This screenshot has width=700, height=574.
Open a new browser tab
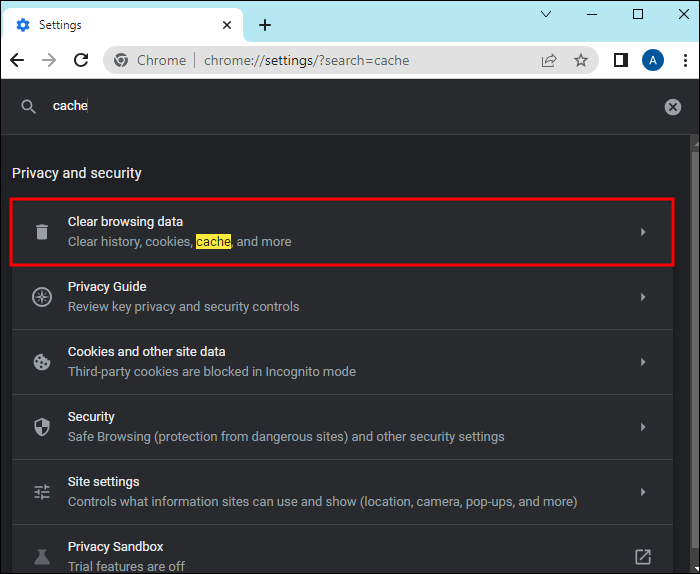tap(264, 25)
